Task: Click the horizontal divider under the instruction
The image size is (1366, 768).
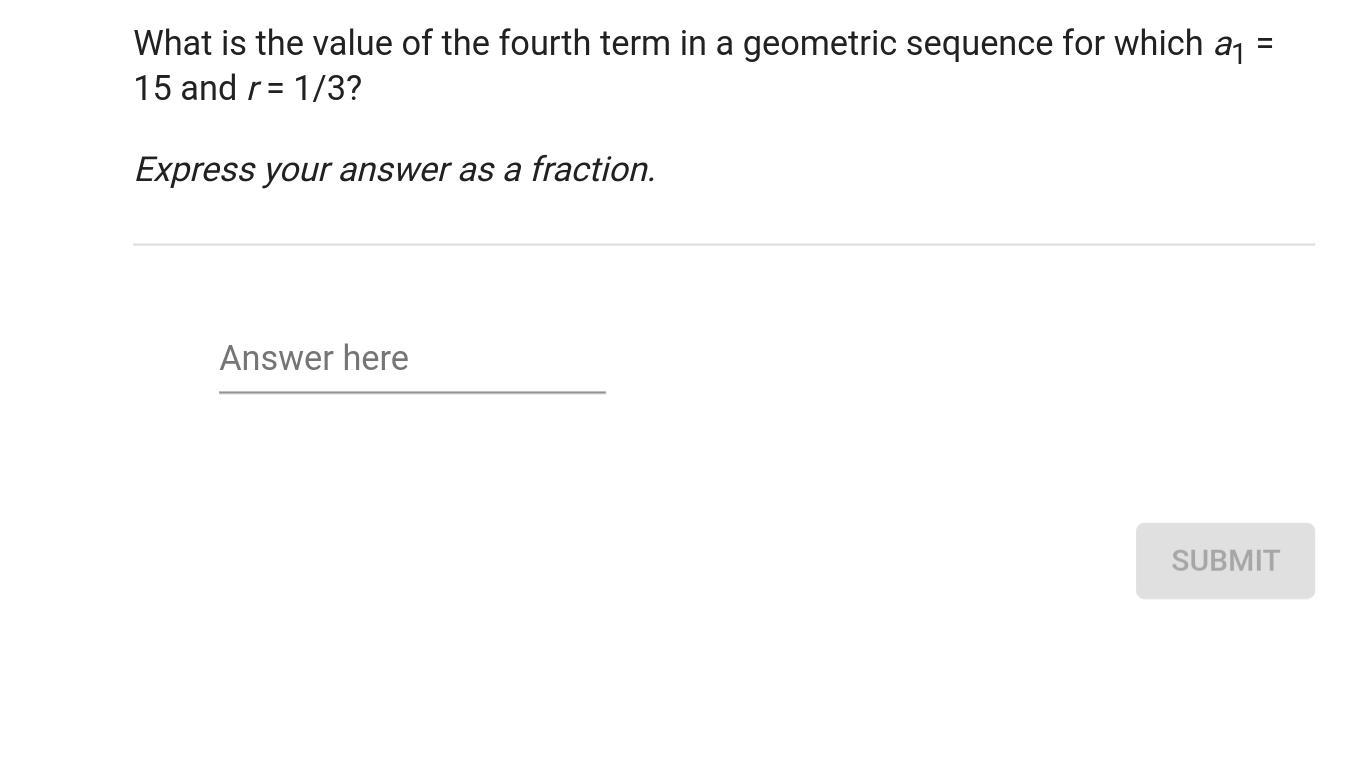Action: click(723, 244)
